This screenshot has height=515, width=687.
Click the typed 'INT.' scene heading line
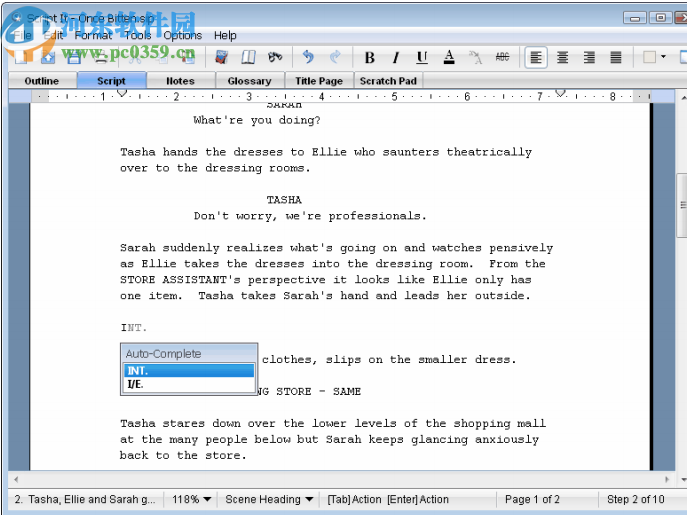[x=133, y=327]
